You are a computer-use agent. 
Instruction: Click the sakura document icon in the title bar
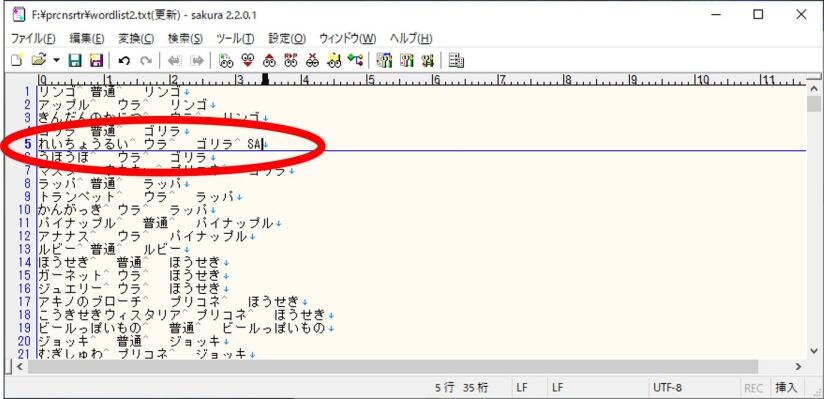[18, 15]
